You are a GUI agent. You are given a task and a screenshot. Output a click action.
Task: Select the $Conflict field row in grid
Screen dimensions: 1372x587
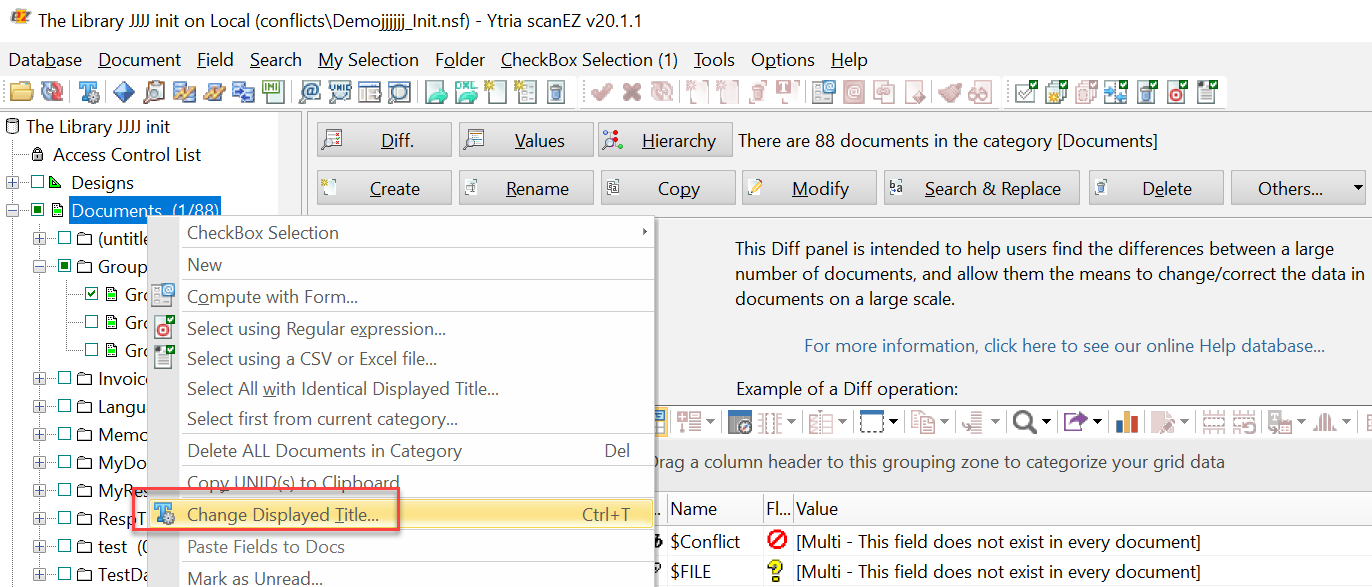705,542
